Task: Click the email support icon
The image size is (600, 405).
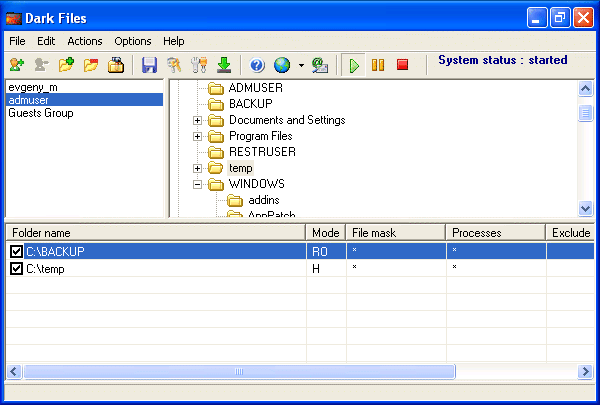Action: click(320, 65)
